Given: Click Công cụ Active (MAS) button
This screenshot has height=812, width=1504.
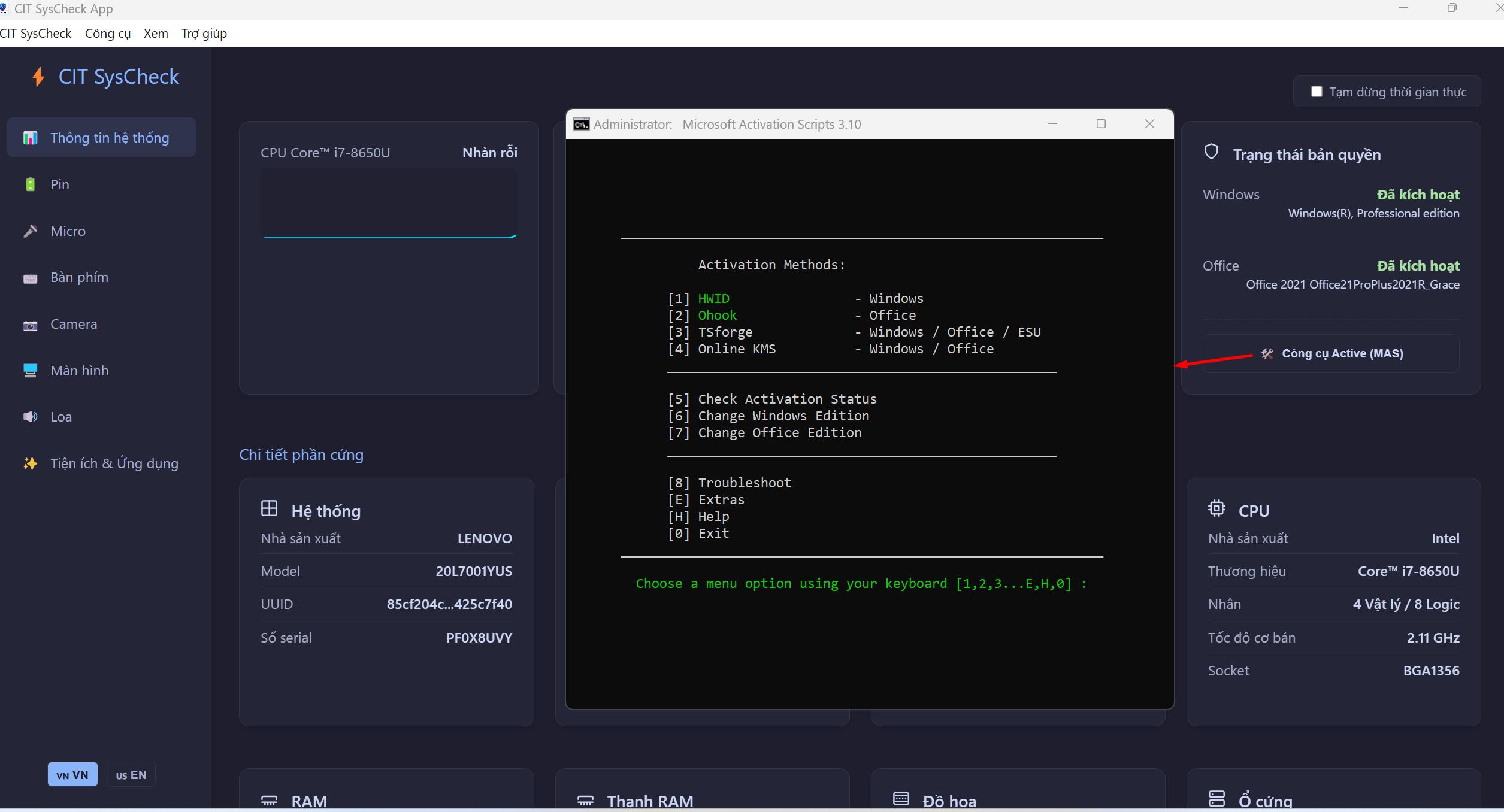Looking at the screenshot, I should pyautogui.click(x=1331, y=353).
